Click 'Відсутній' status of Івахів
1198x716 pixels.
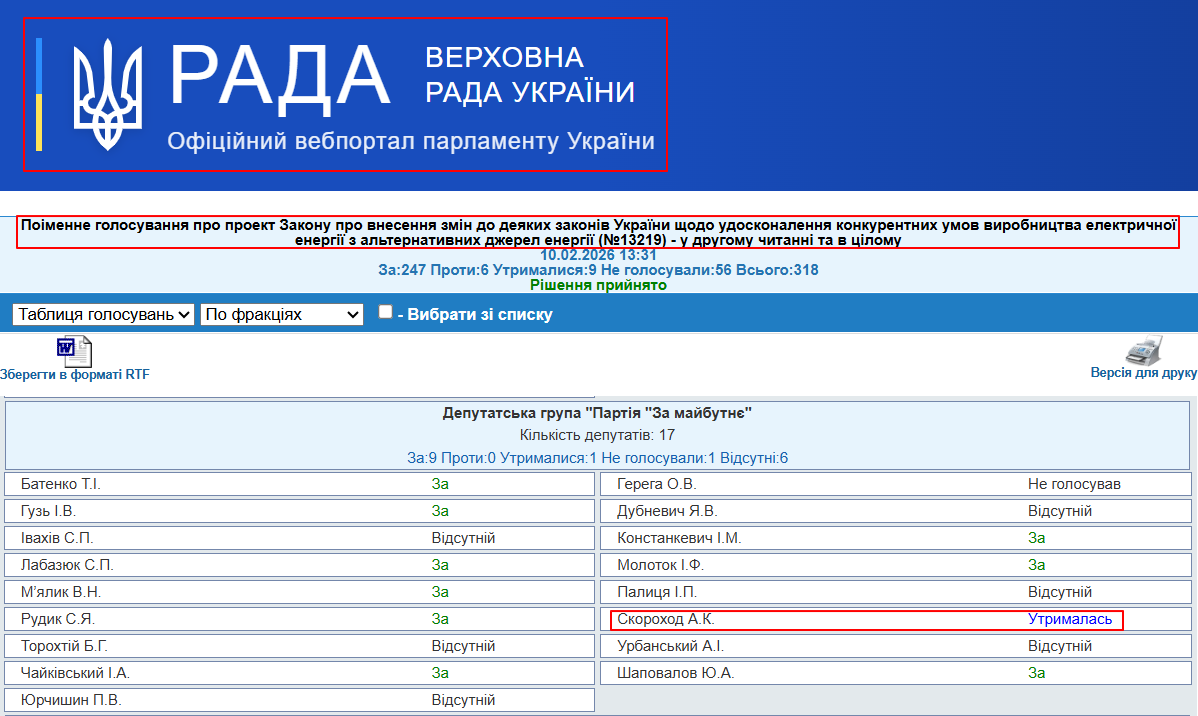[x=463, y=538]
